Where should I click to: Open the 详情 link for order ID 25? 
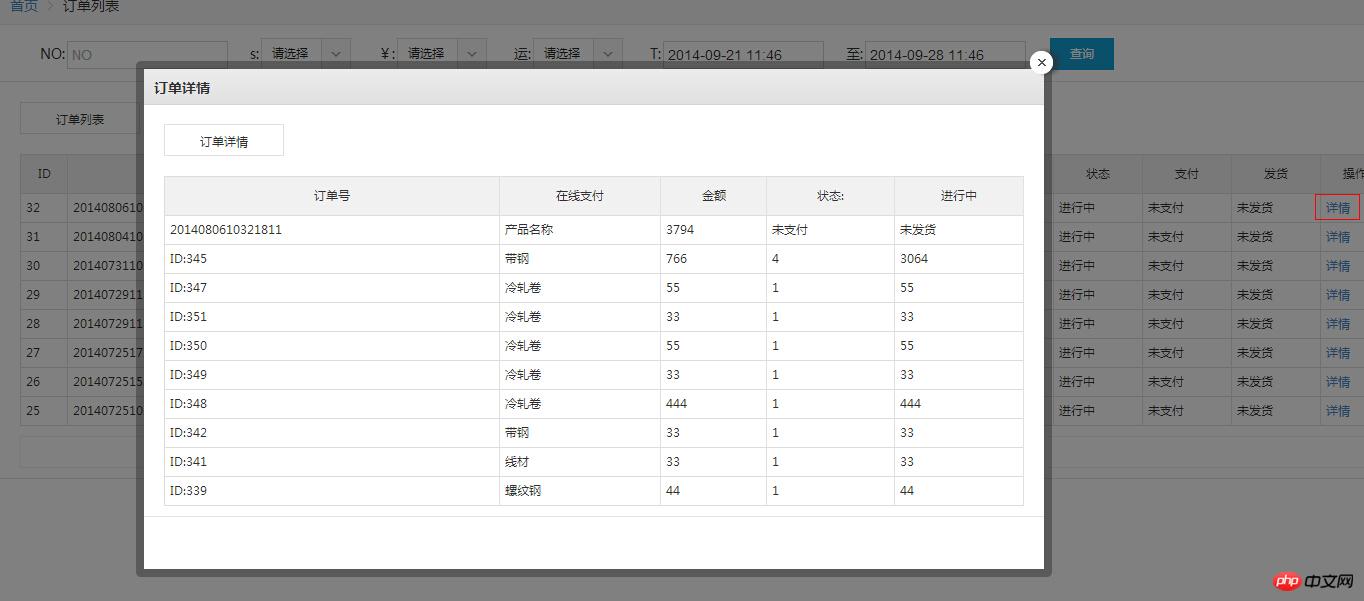coord(1338,410)
